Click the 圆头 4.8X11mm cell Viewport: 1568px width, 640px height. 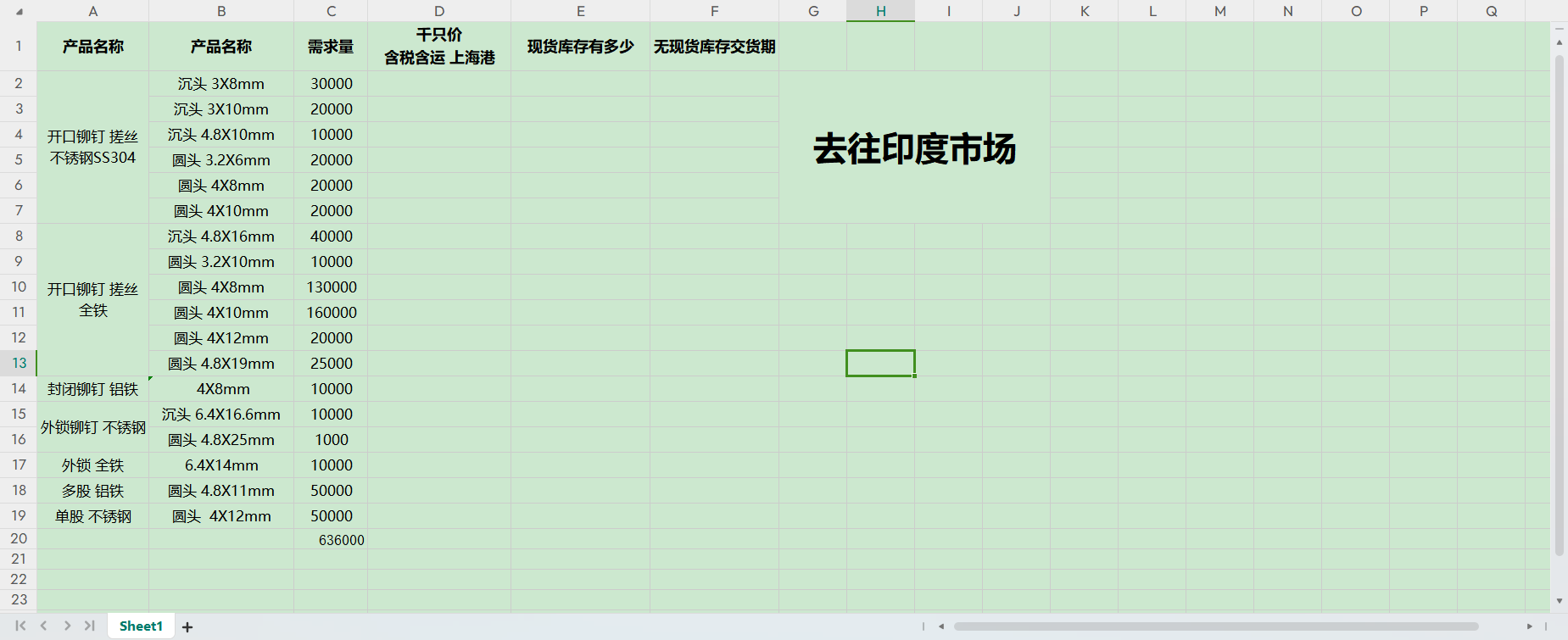click(221, 491)
